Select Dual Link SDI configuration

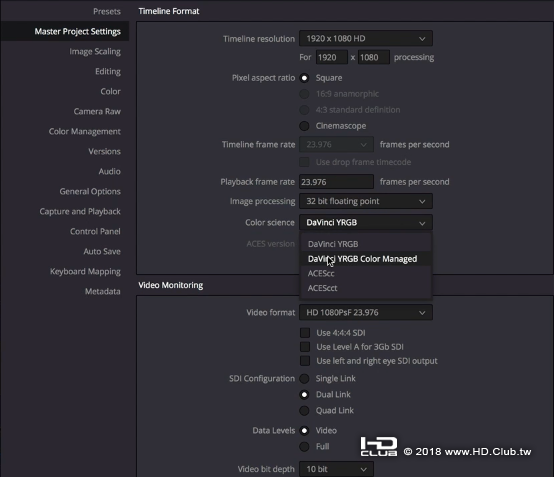click(304, 395)
